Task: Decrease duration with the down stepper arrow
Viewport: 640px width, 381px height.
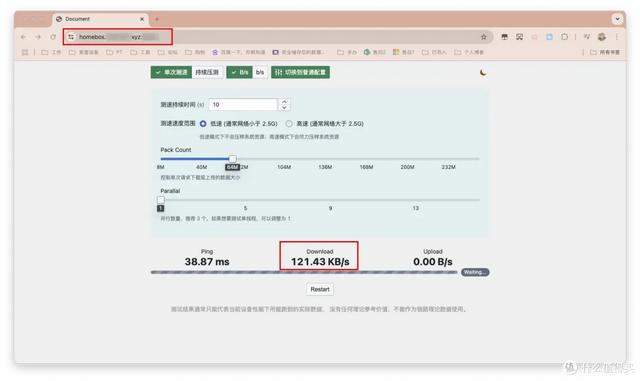Action: tap(284, 107)
